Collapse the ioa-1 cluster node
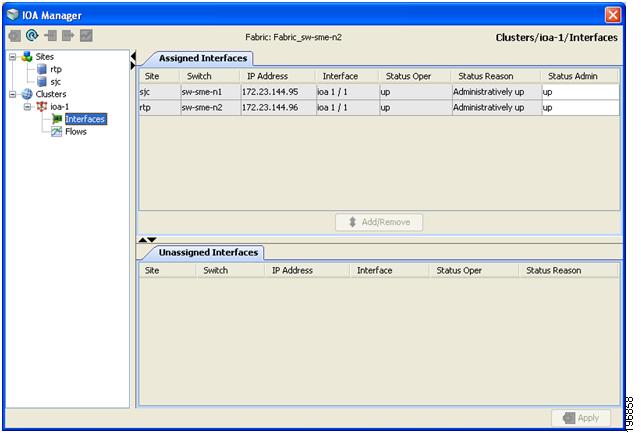The width and height of the screenshot is (641, 433). click(27, 107)
